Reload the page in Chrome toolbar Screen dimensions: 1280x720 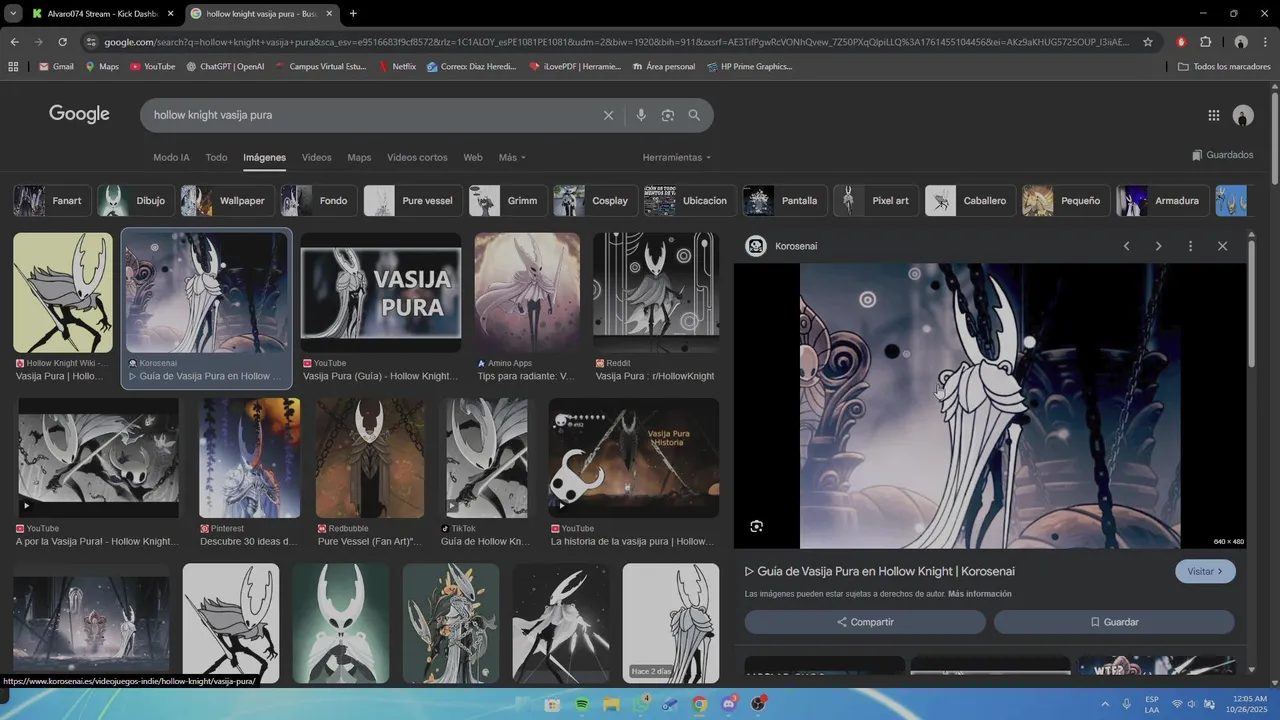(x=62, y=42)
